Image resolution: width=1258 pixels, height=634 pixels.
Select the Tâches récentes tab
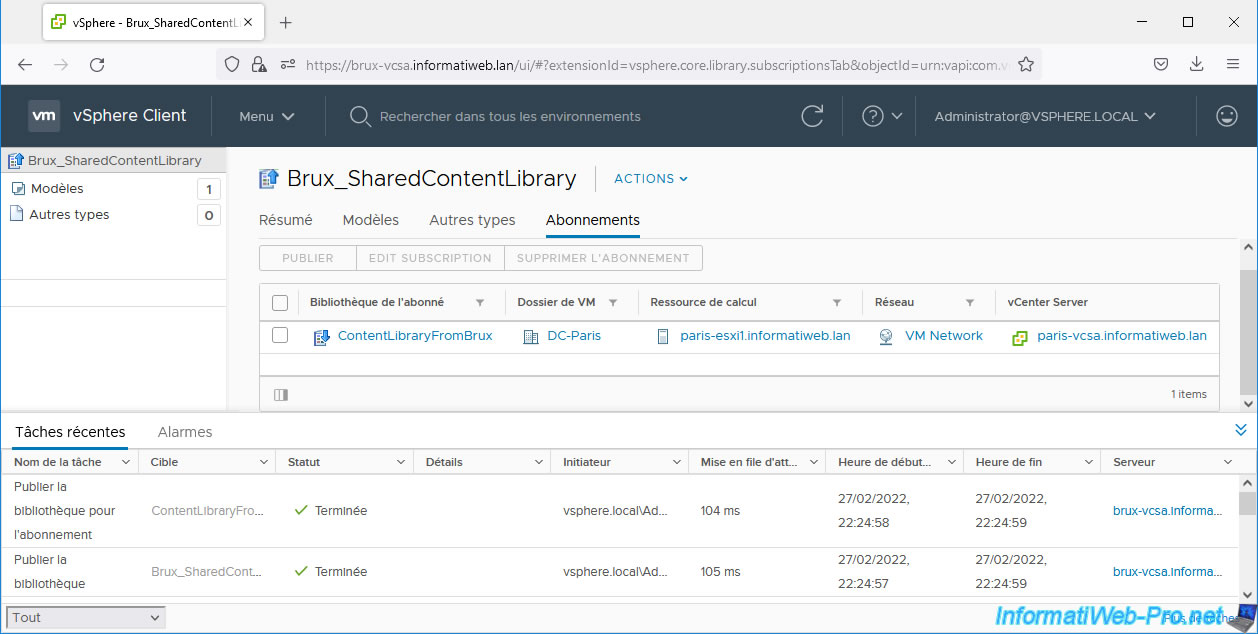pos(70,432)
